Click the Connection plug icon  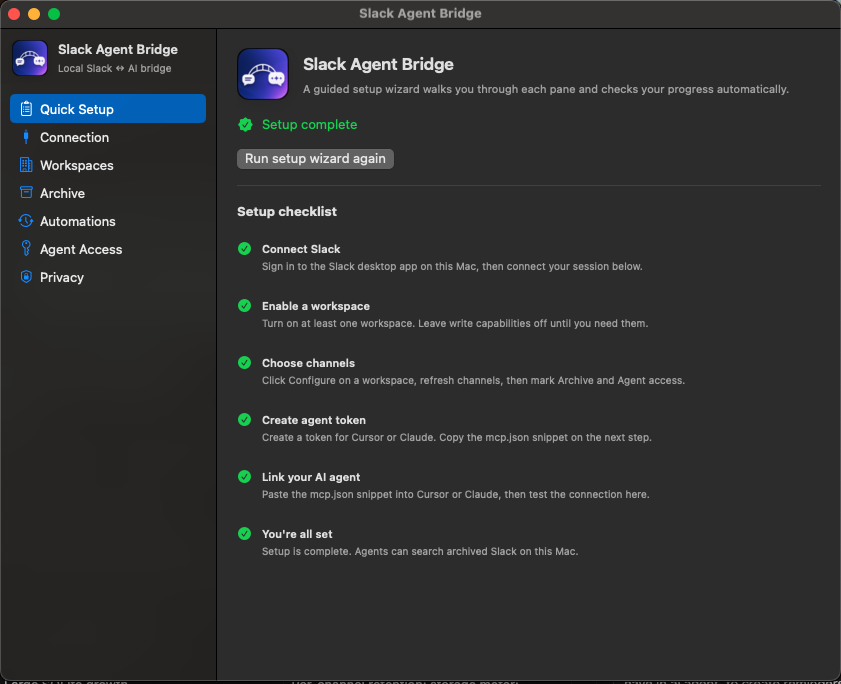(x=26, y=137)
